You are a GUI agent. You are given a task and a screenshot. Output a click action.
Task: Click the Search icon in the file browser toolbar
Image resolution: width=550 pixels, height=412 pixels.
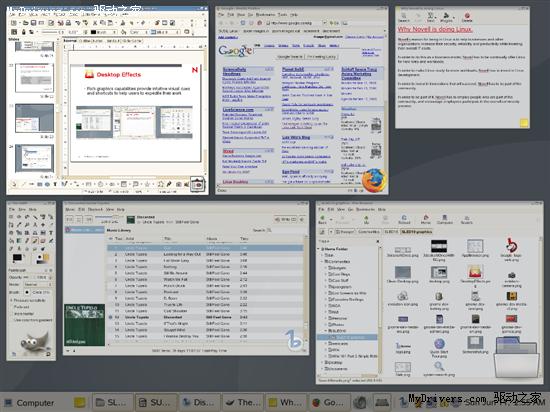[x=467, y=220]
